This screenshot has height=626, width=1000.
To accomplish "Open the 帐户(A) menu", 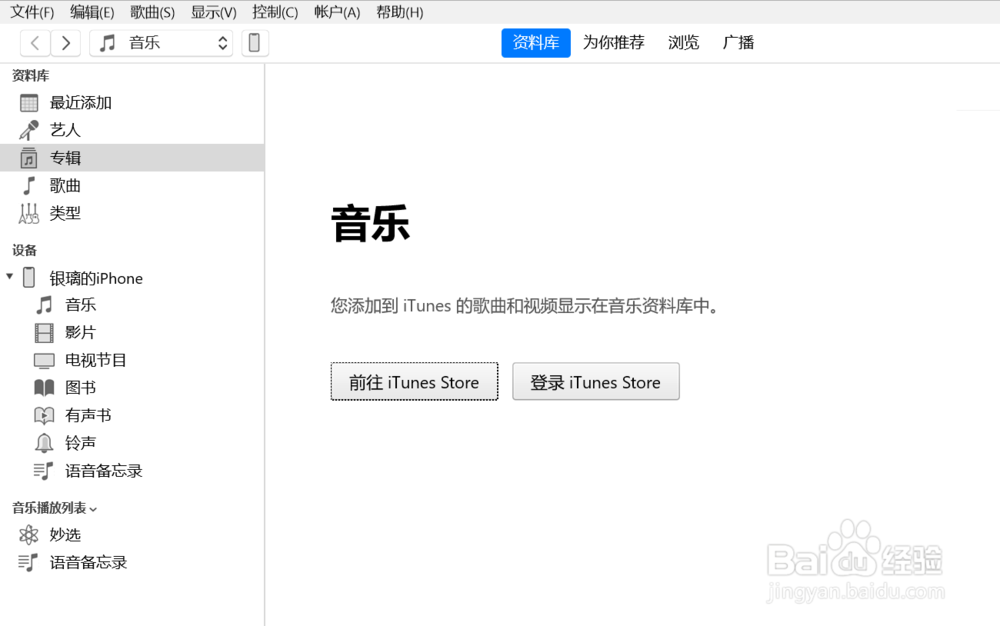I will click(337, 12).
